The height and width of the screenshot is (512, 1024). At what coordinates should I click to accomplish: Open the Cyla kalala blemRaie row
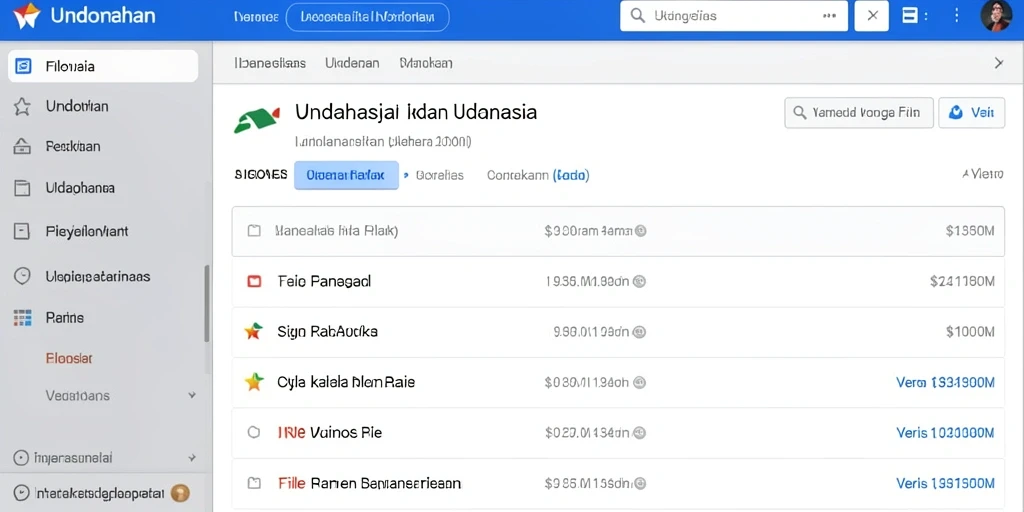[x=618, y=382]
